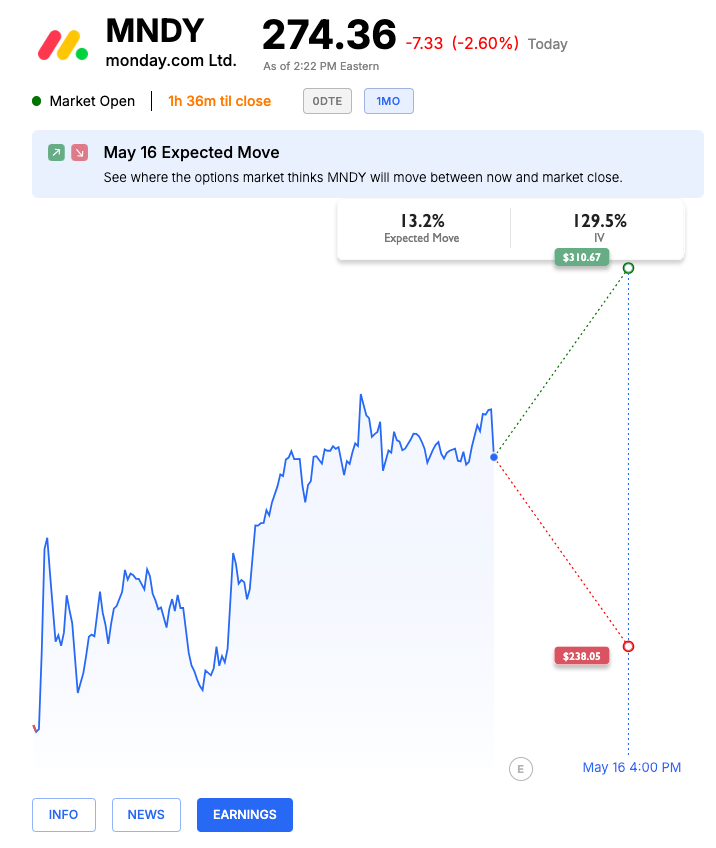Click the green up-arrow expected move icon
Screen dimensions: 716x848
(57, 153)
